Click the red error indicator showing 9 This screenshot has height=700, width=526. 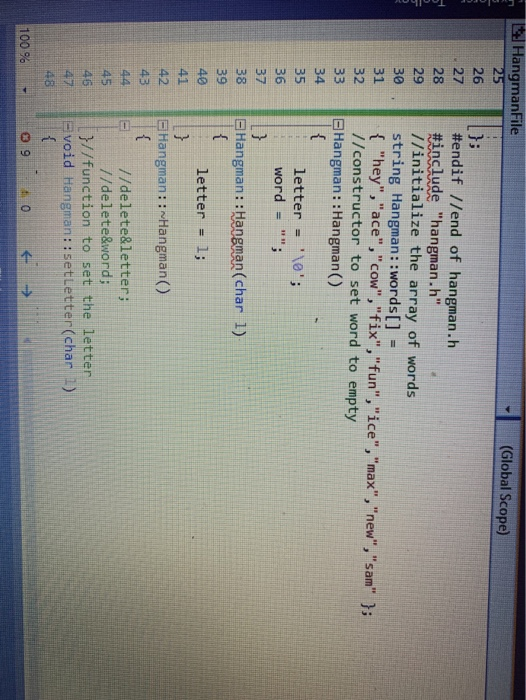tap(25, 146)
